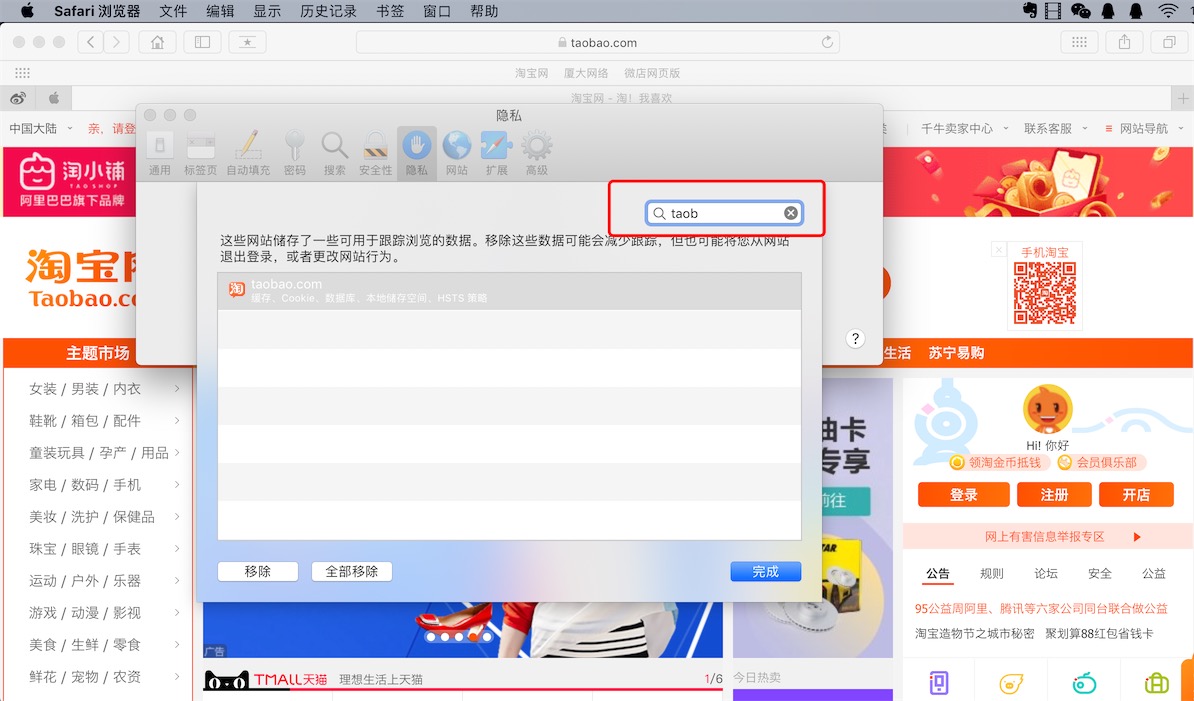This screenshot has width=1194, height=701.
Task: Open the 窗口 menu
Action: point(437,11)
